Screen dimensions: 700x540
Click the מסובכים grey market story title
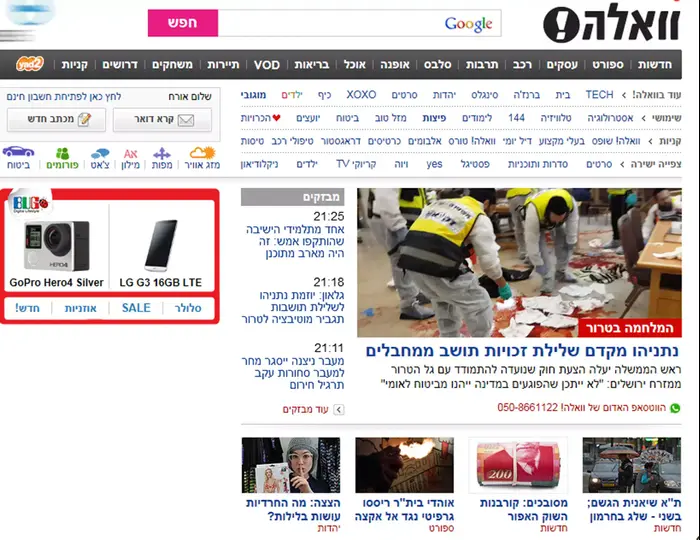coord(524,510)
